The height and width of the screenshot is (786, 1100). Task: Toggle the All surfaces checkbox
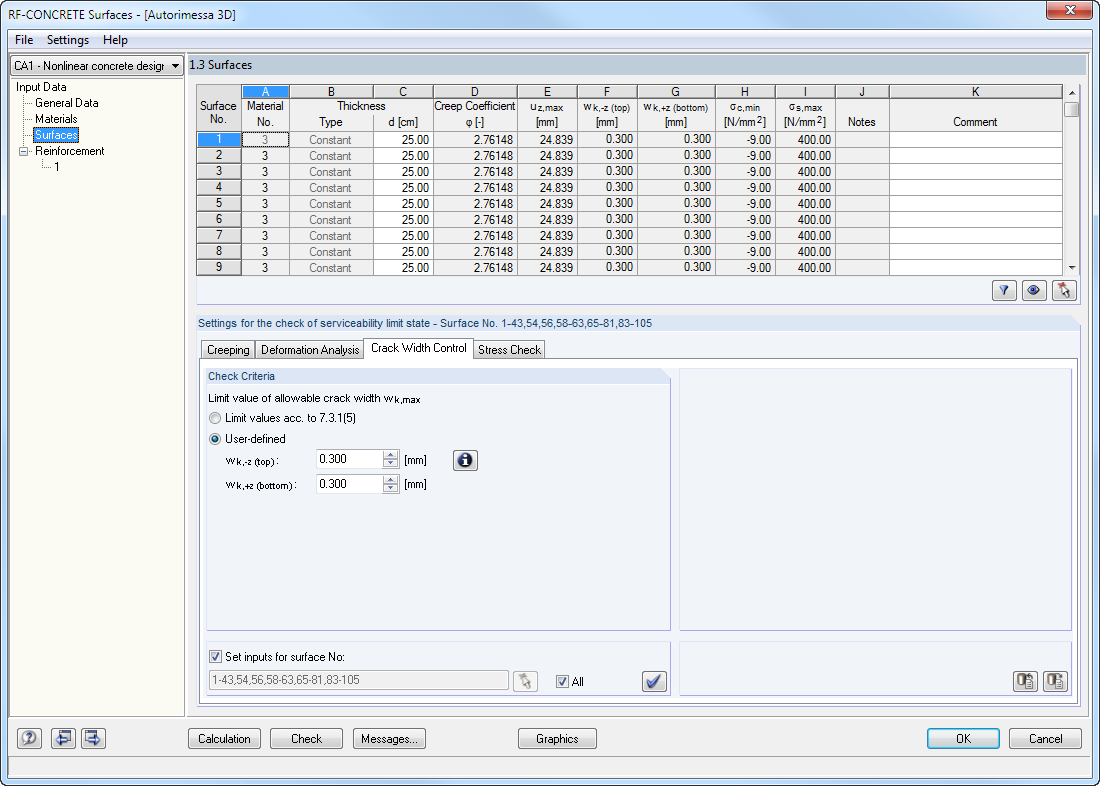[x=562, y=681]
